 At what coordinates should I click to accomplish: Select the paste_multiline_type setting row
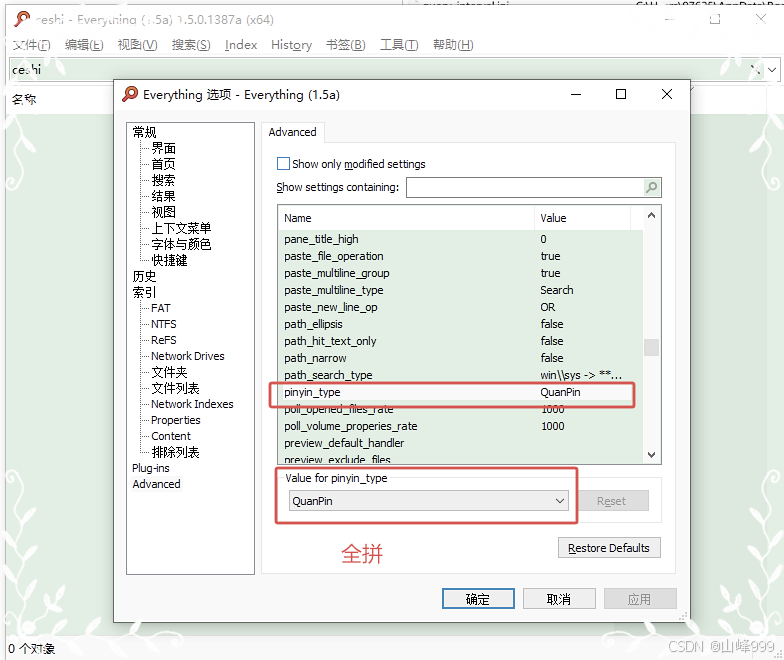pos(460,290)
